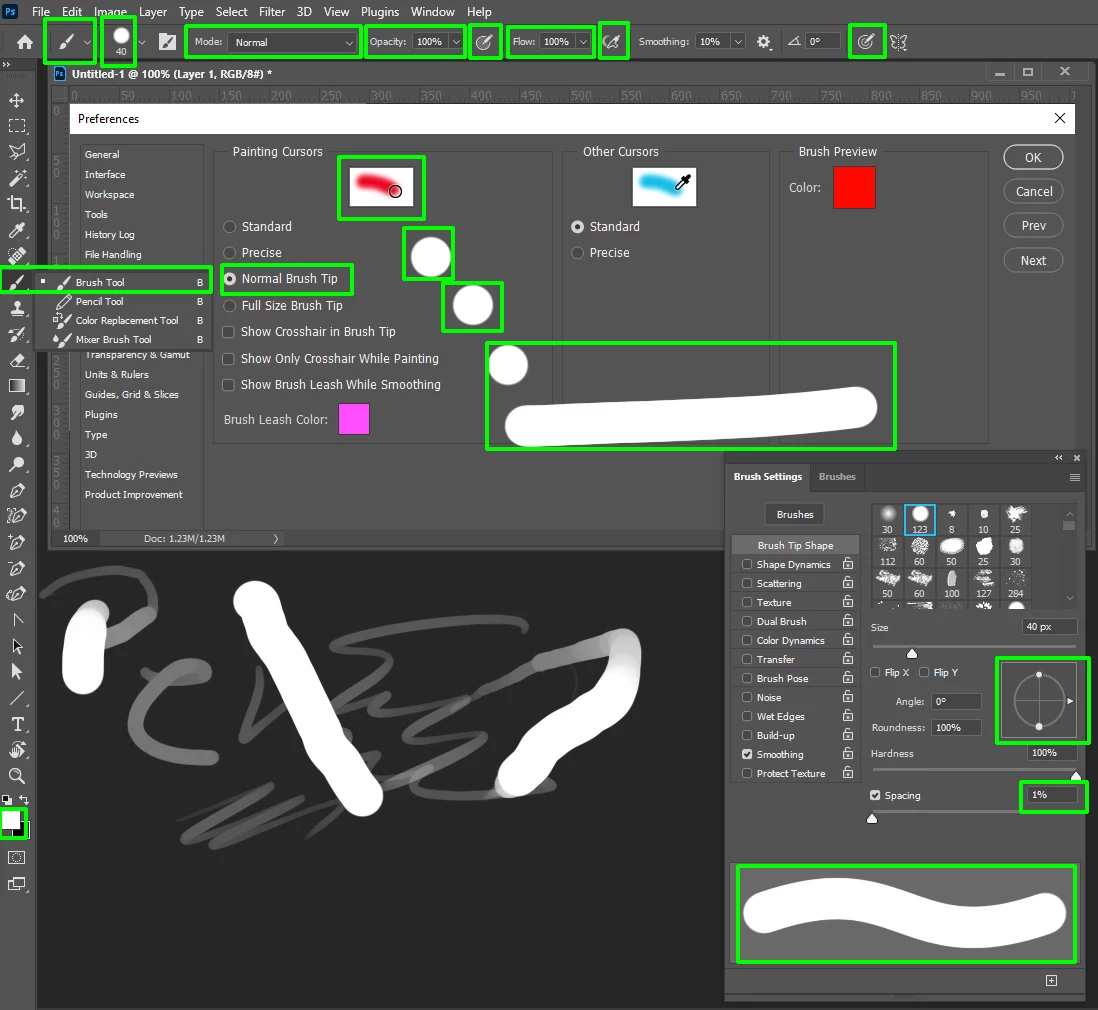Select the Lasso tool
Image resolution: width=1098 pixels, height=1010 pixels.
[17, 151]
